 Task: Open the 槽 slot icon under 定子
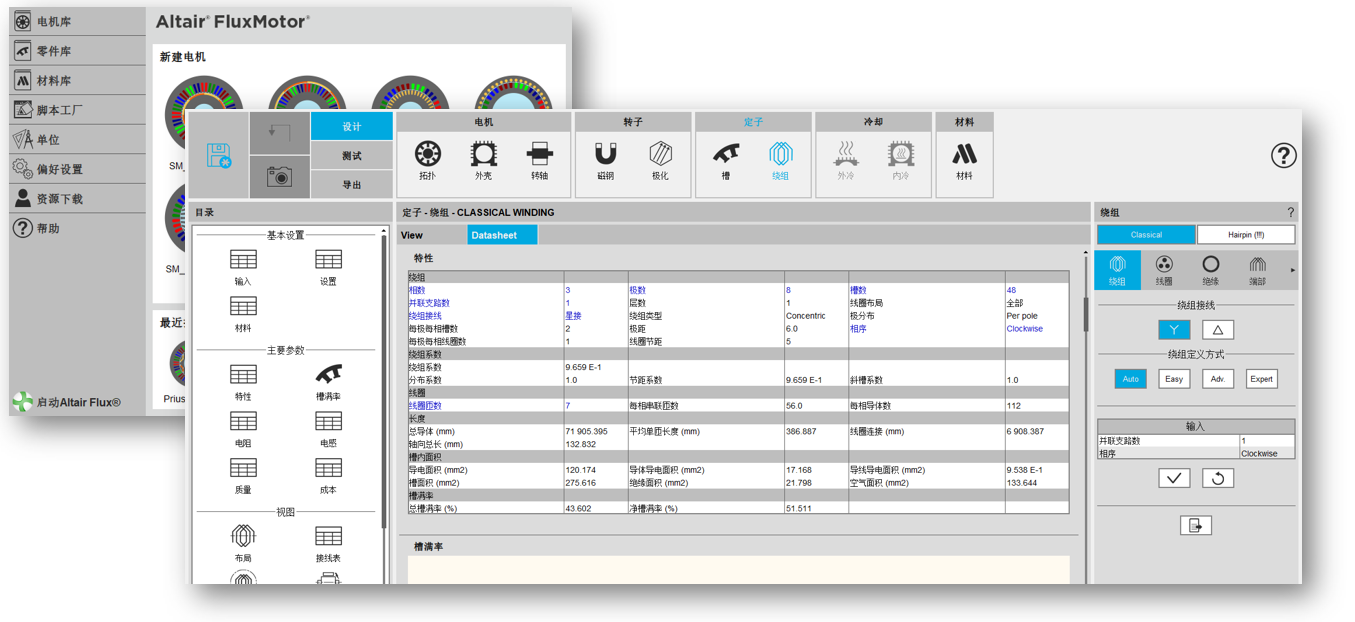point(726,159)
